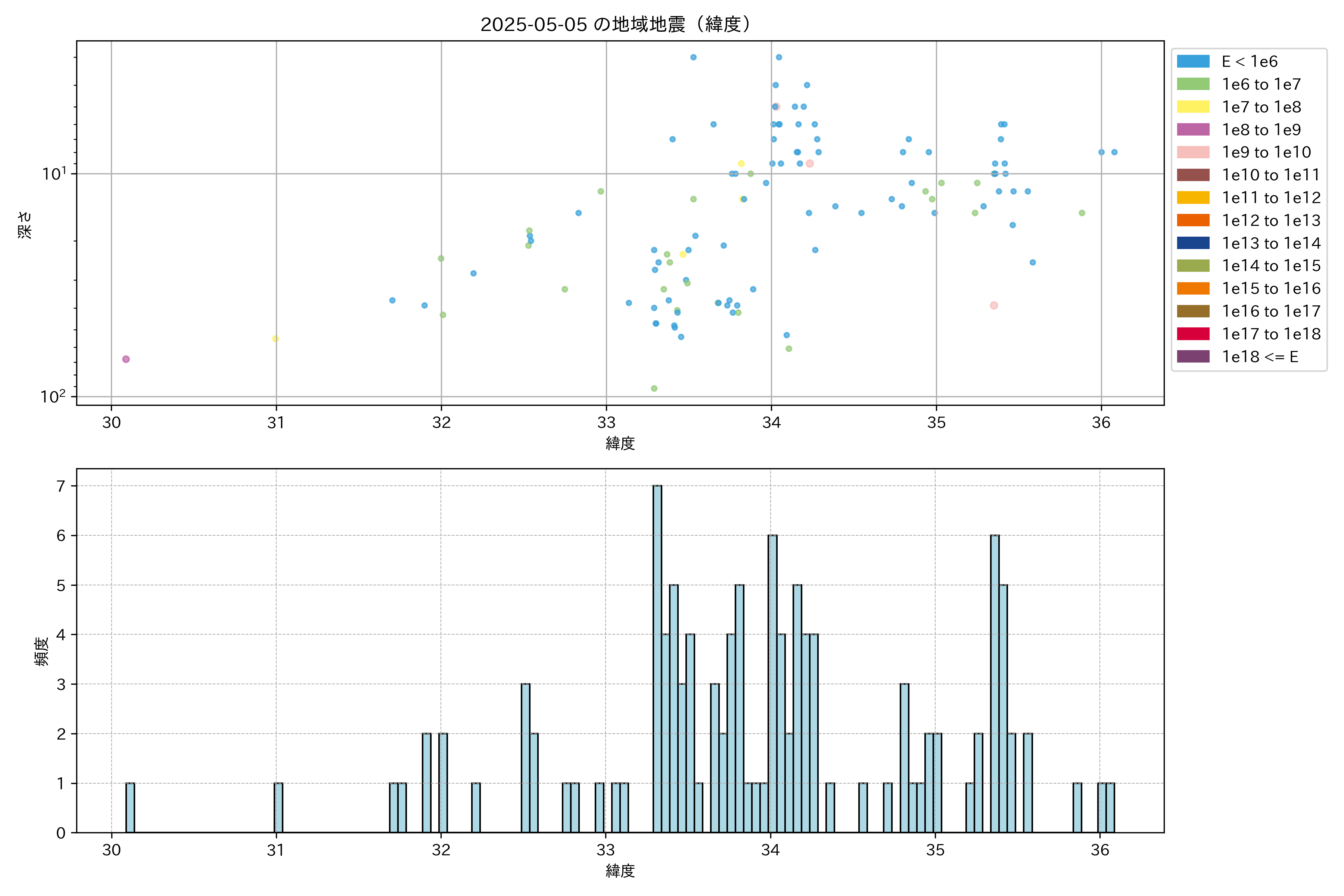The image size is (1344, 896).
Task: Click the green point near depth 100
Action: (x=654, y=389)
